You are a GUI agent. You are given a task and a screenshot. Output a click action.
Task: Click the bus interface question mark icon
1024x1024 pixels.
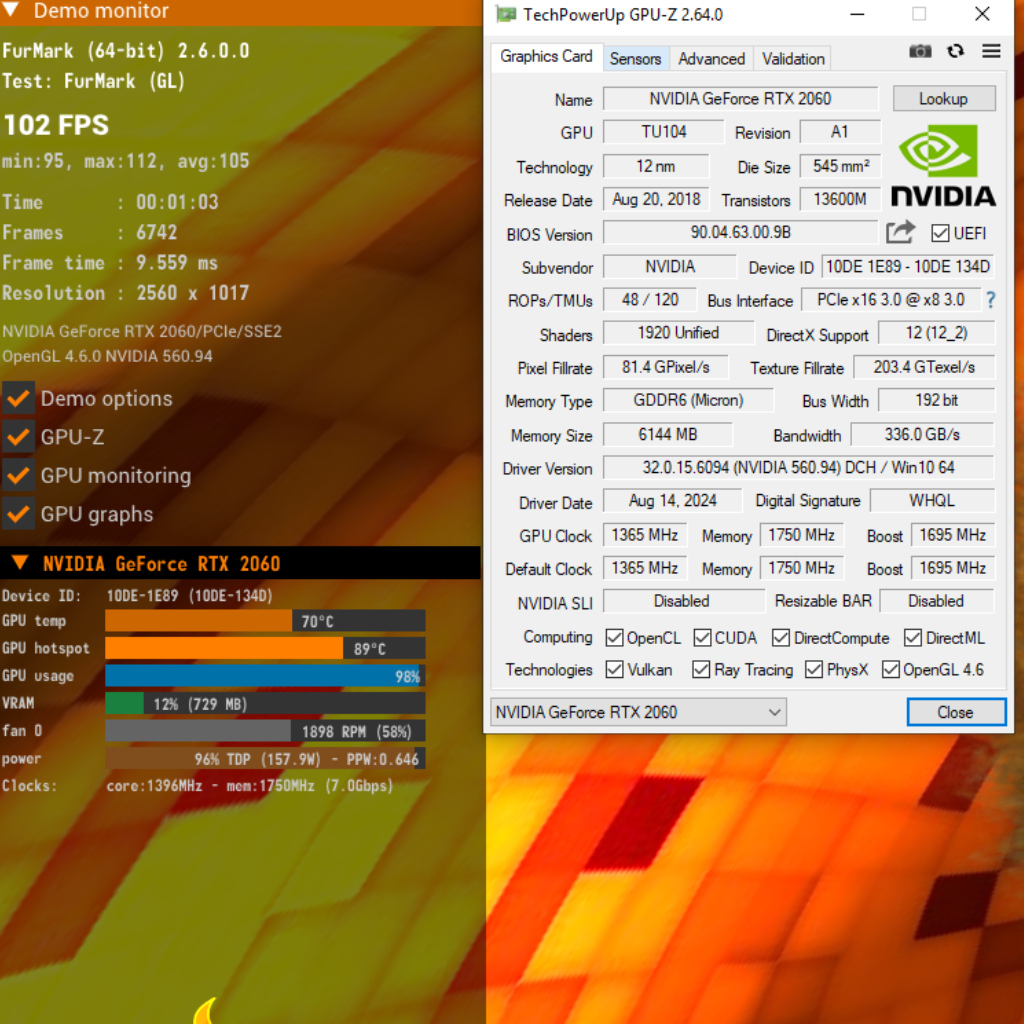pos(990,300)
